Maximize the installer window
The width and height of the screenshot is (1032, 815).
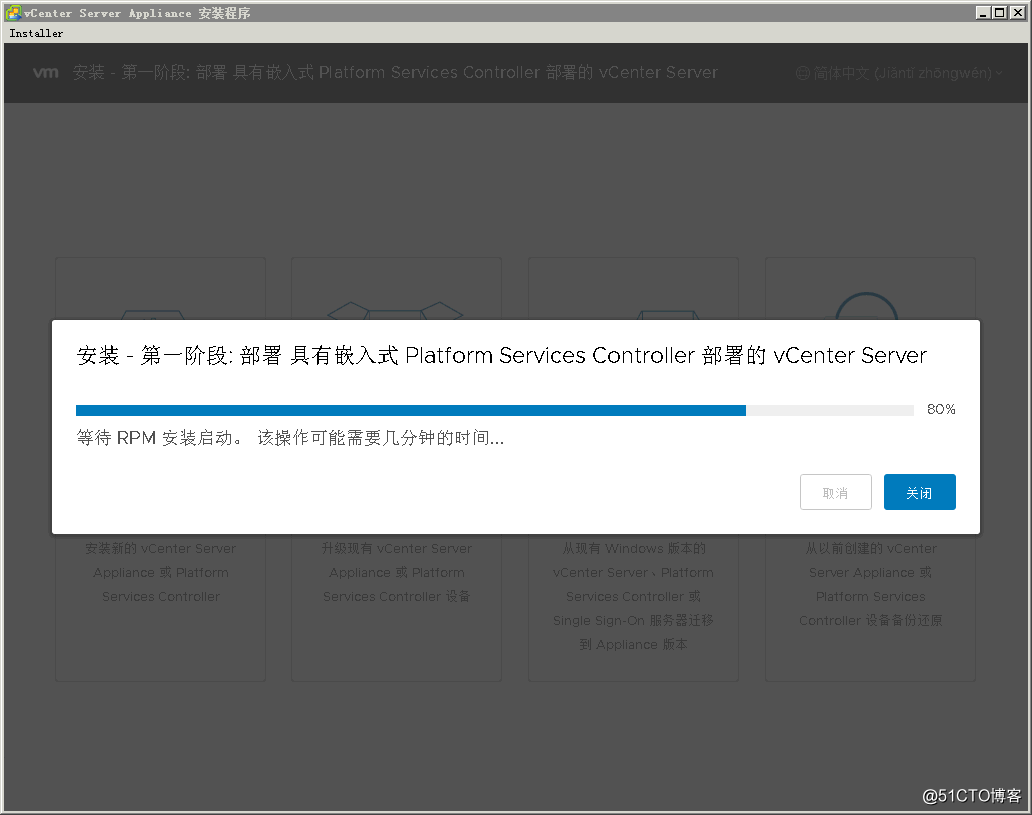[x=1000, y=13]
